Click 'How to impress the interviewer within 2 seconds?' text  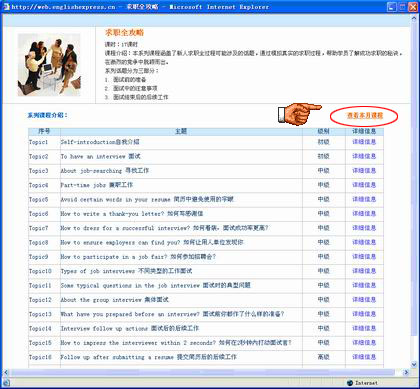tap(138, 342)
